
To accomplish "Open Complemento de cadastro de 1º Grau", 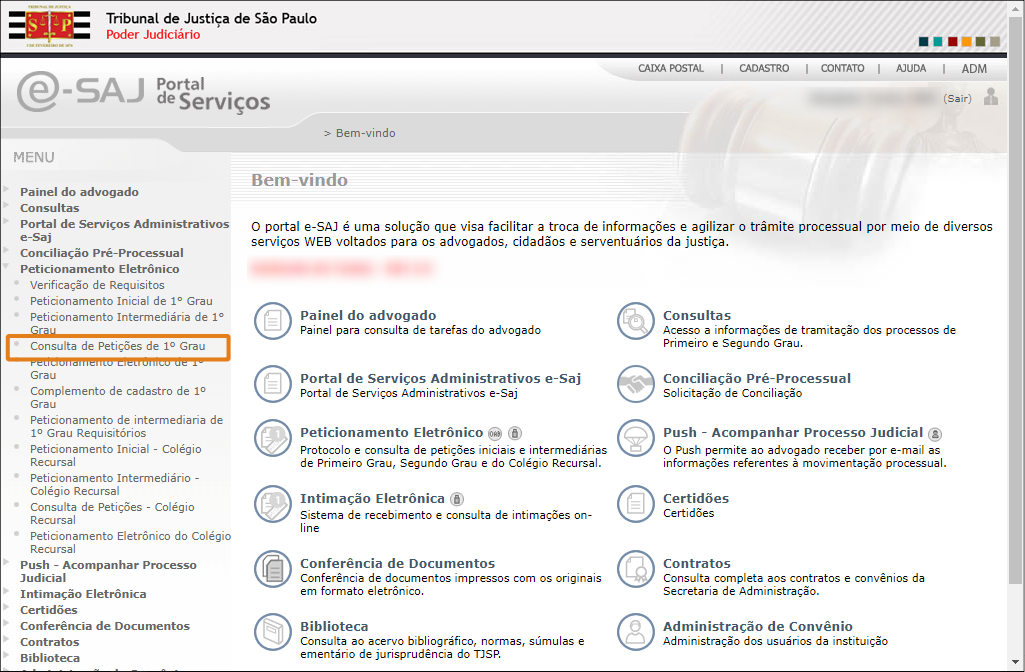I will [118, 397].
